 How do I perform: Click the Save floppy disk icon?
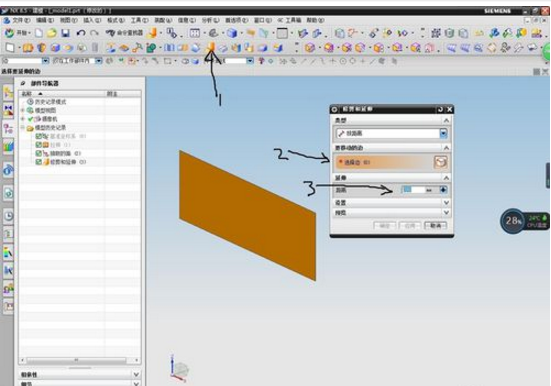click(65, 33)
